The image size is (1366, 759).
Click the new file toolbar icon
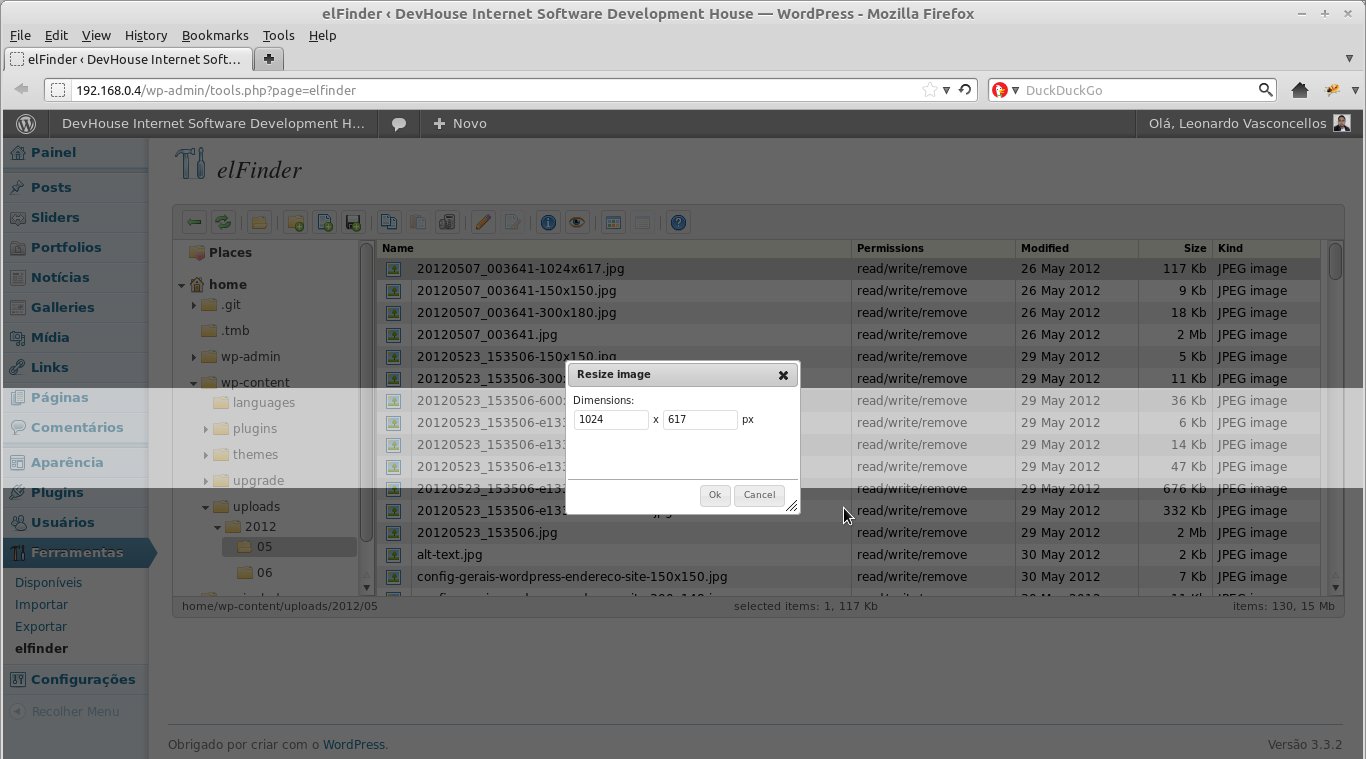point(324,223)
